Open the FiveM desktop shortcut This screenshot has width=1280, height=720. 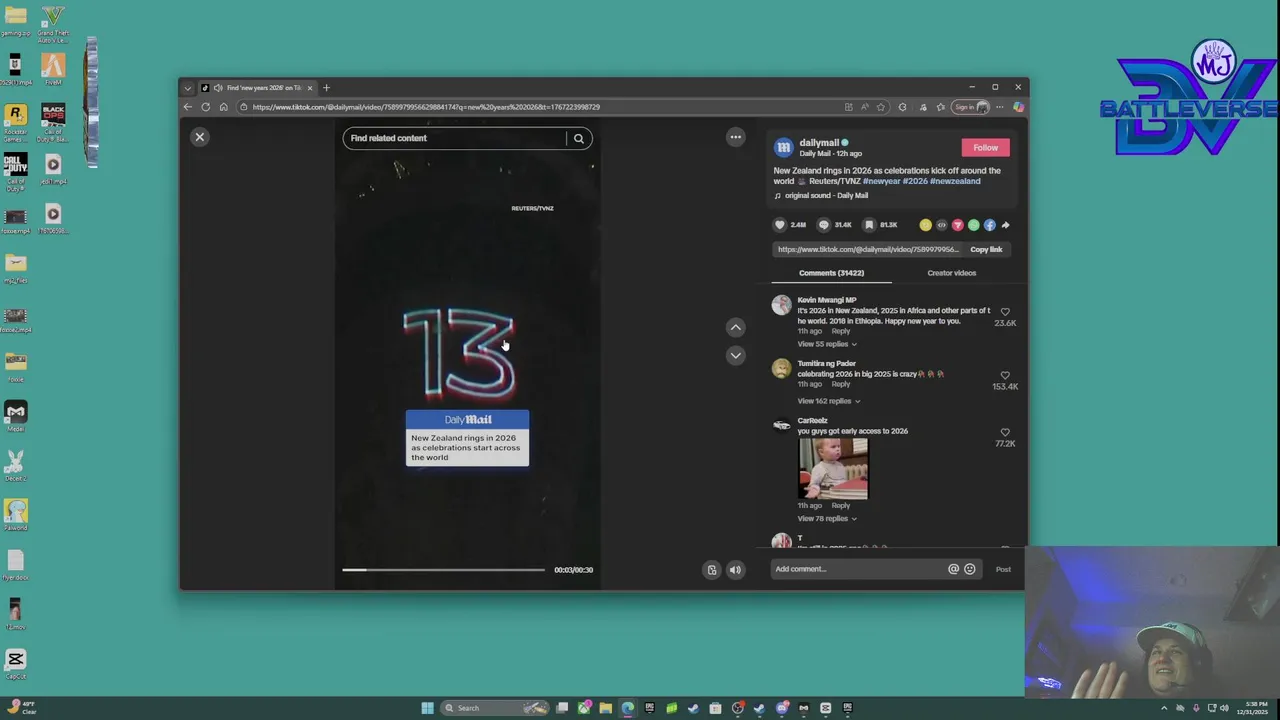(x=53, y=70)
